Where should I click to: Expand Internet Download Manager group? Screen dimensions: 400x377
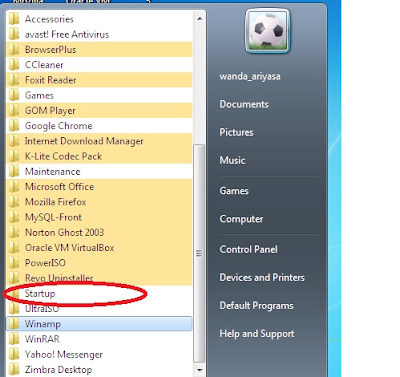click(99, 141)
